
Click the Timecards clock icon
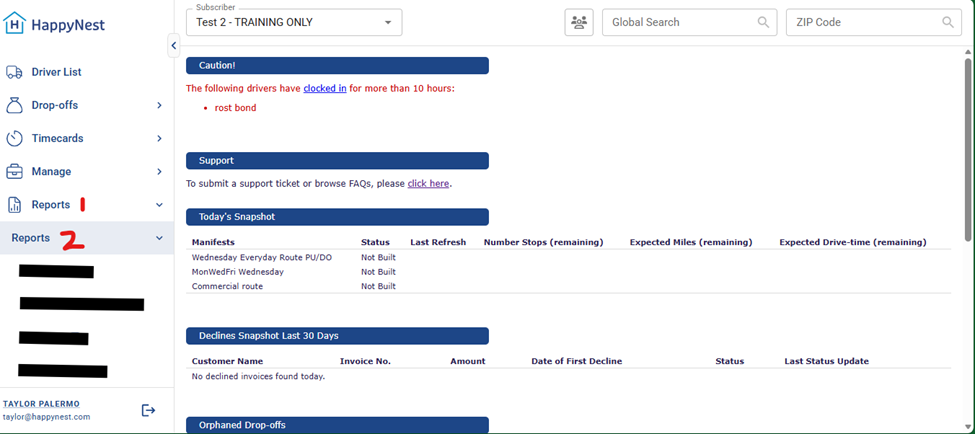click(x=15, y=138)
